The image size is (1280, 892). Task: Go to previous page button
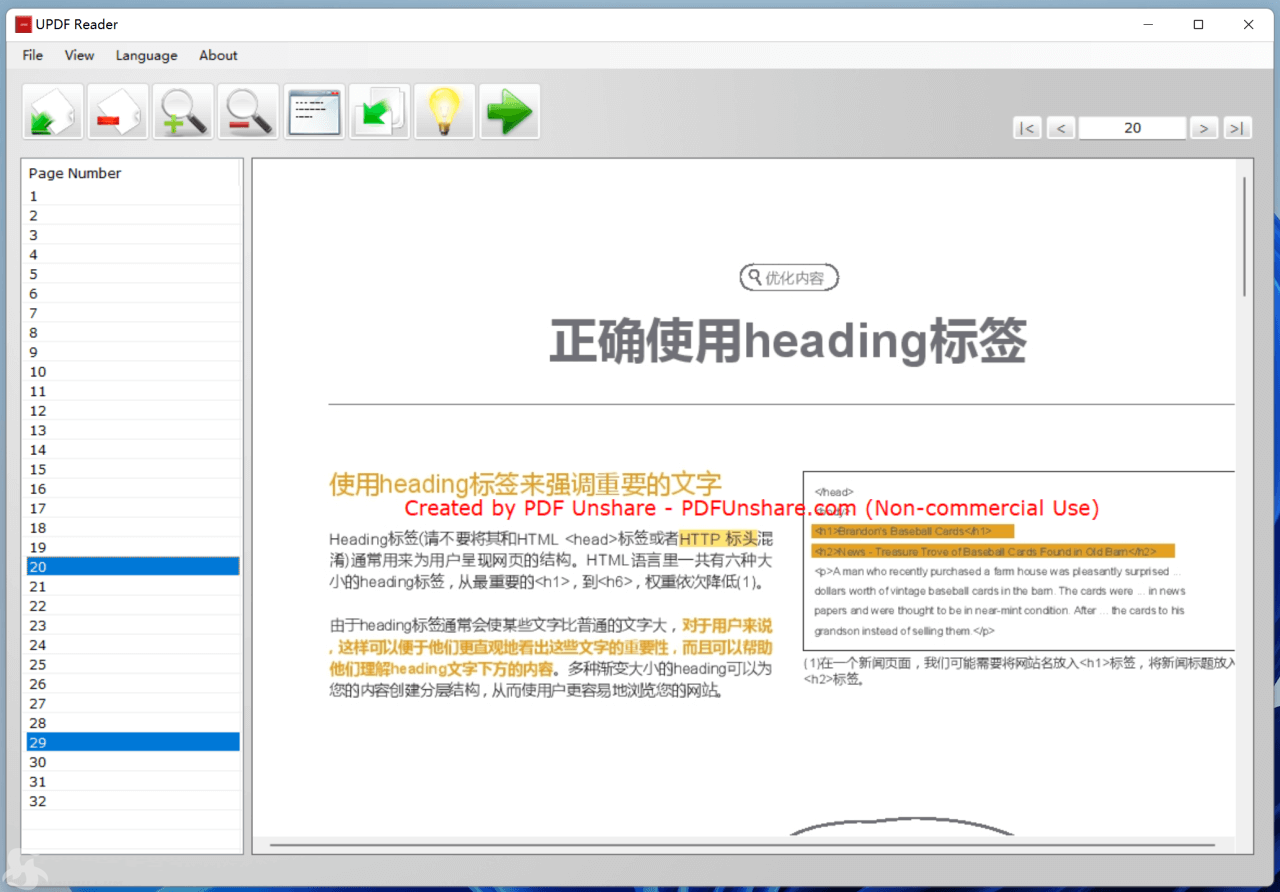(1061, 128)
